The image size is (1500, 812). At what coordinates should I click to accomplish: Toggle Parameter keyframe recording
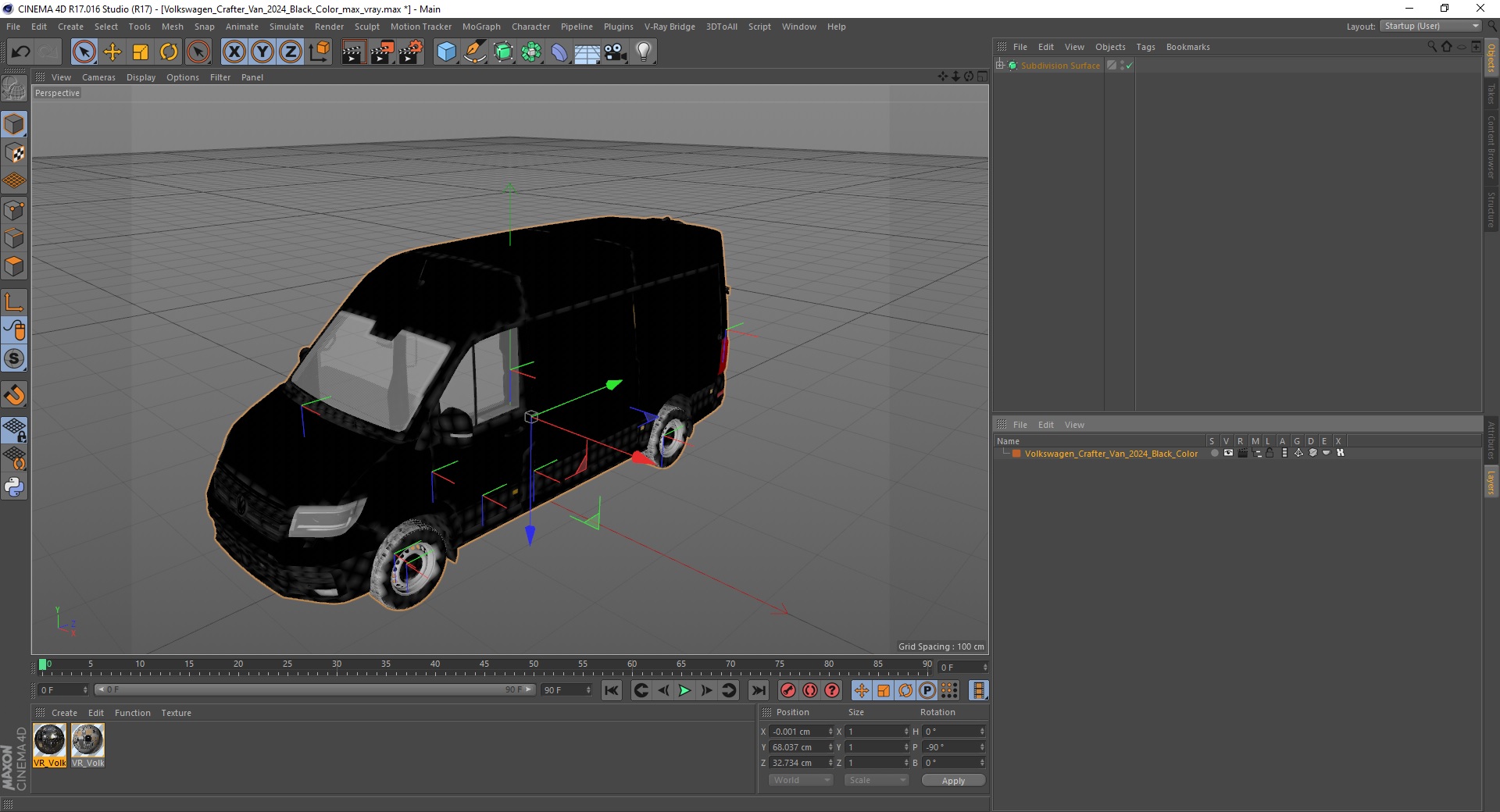pos(927,690)
